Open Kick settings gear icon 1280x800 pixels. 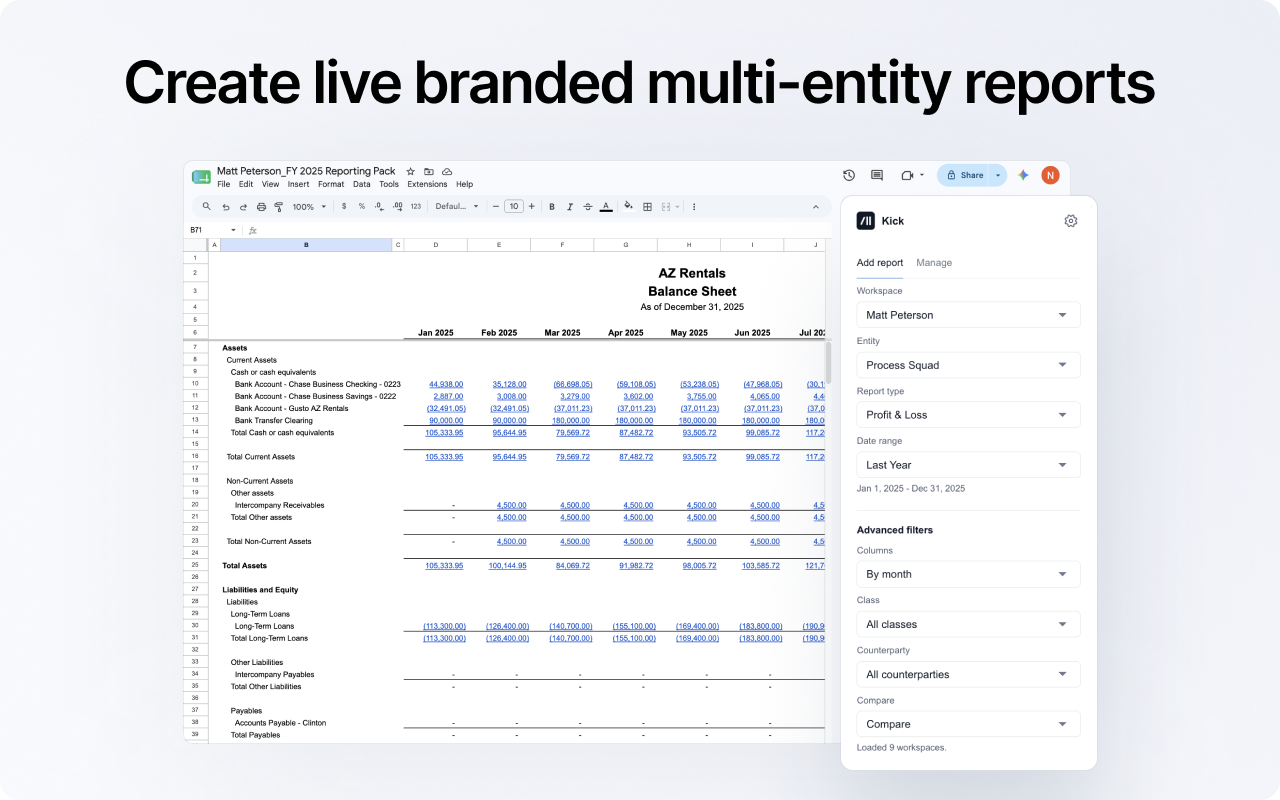click(x=1071, y=221)
